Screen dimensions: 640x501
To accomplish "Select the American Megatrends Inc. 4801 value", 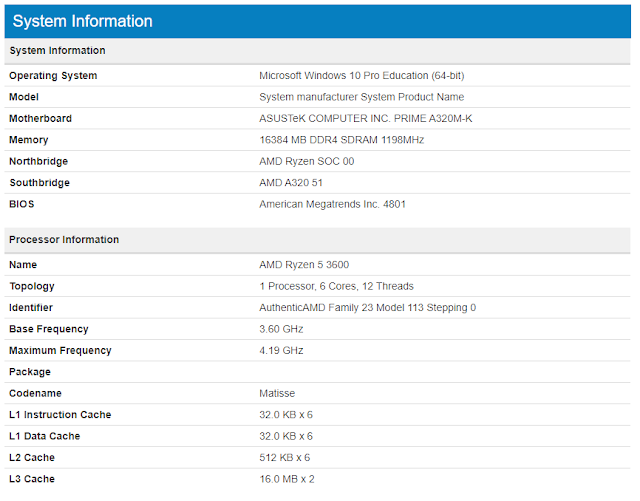I will click(332, 204).
